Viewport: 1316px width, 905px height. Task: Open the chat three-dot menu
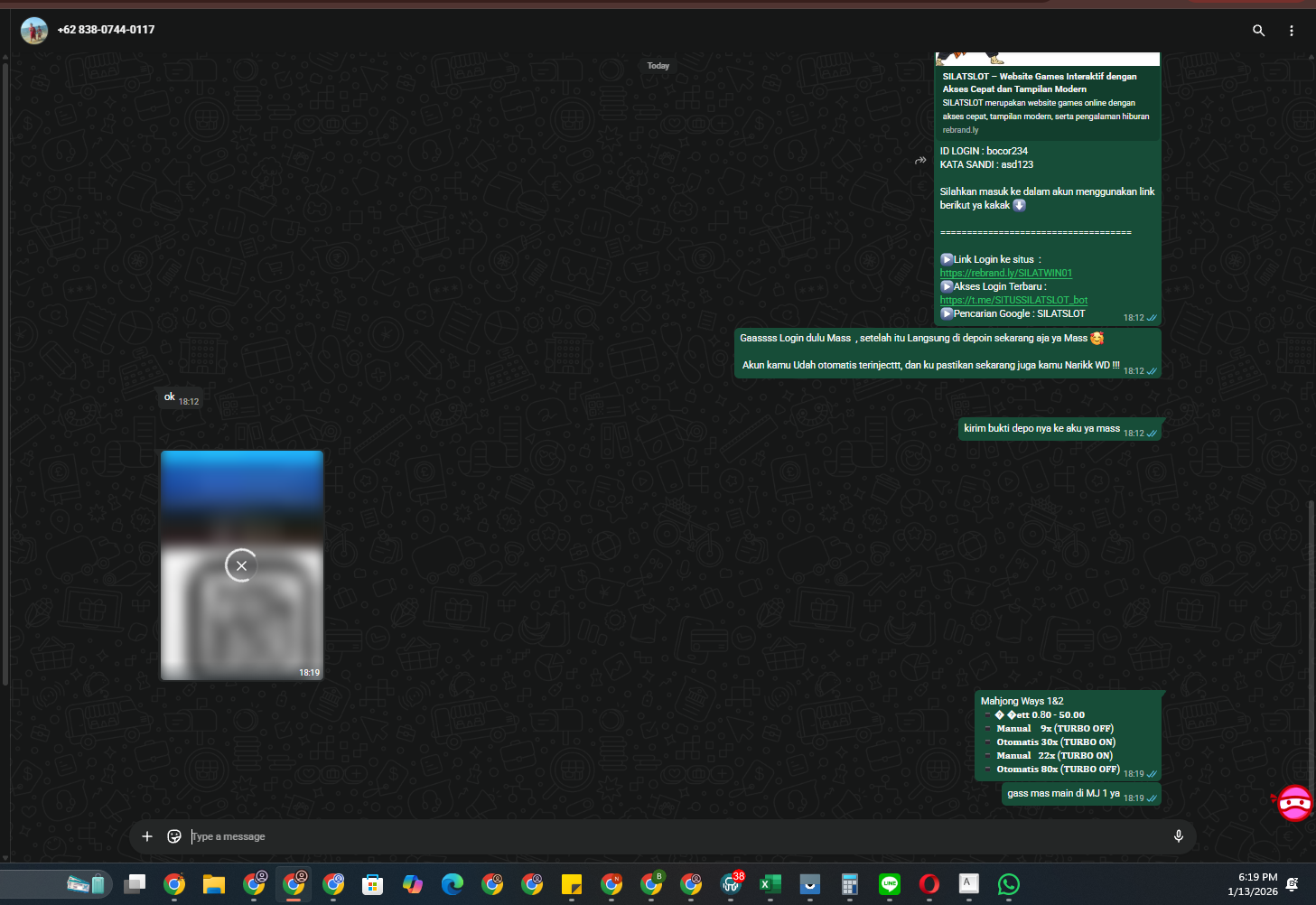tap(1292, 31)
